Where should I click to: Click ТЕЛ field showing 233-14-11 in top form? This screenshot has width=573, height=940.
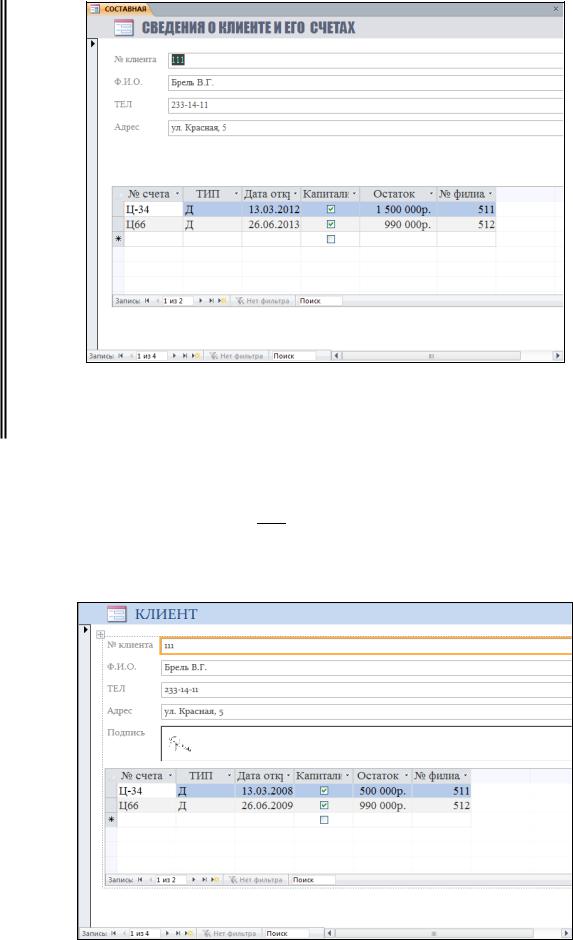(x=365, y=105)
